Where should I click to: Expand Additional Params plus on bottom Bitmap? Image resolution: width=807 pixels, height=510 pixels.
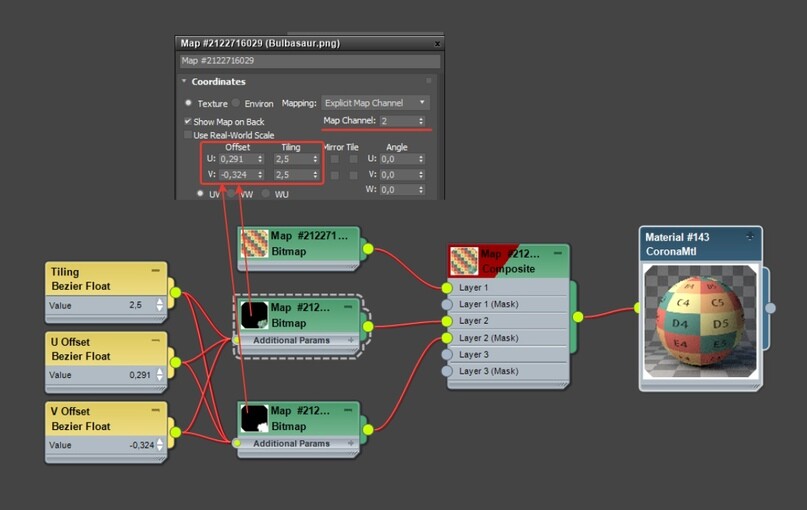click(351, 443)
